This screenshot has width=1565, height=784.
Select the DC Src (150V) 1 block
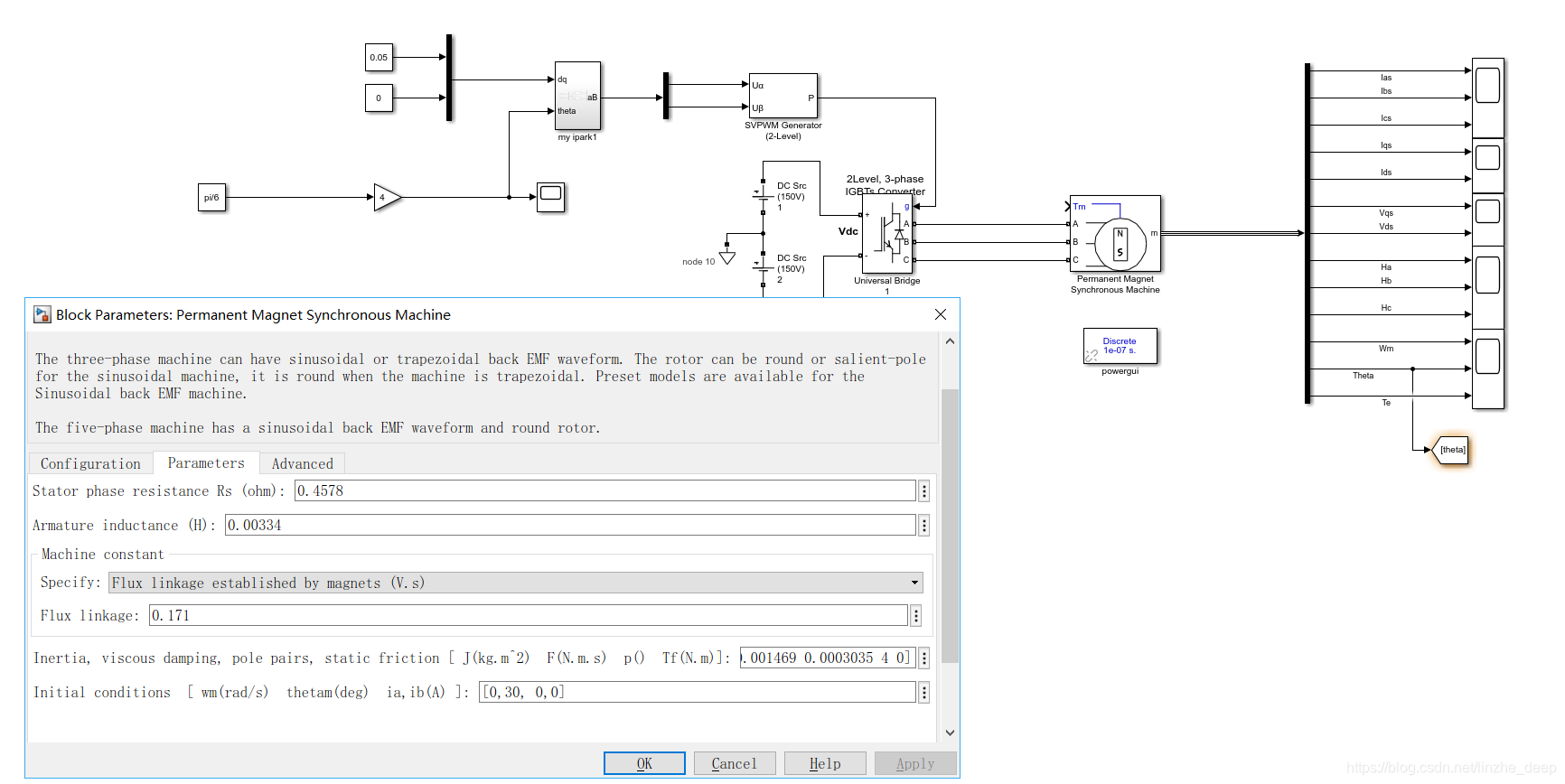[x=764, y=196]
